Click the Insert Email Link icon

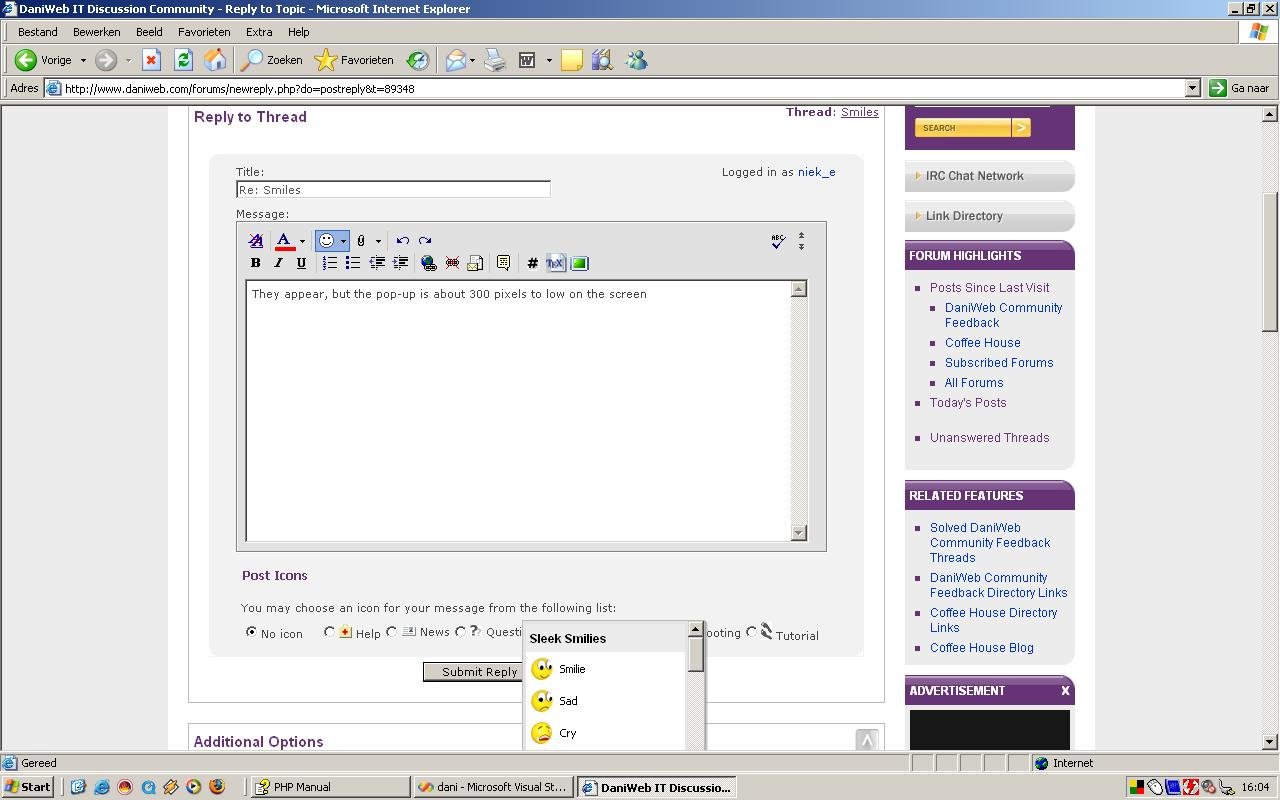tap(475, 263)
